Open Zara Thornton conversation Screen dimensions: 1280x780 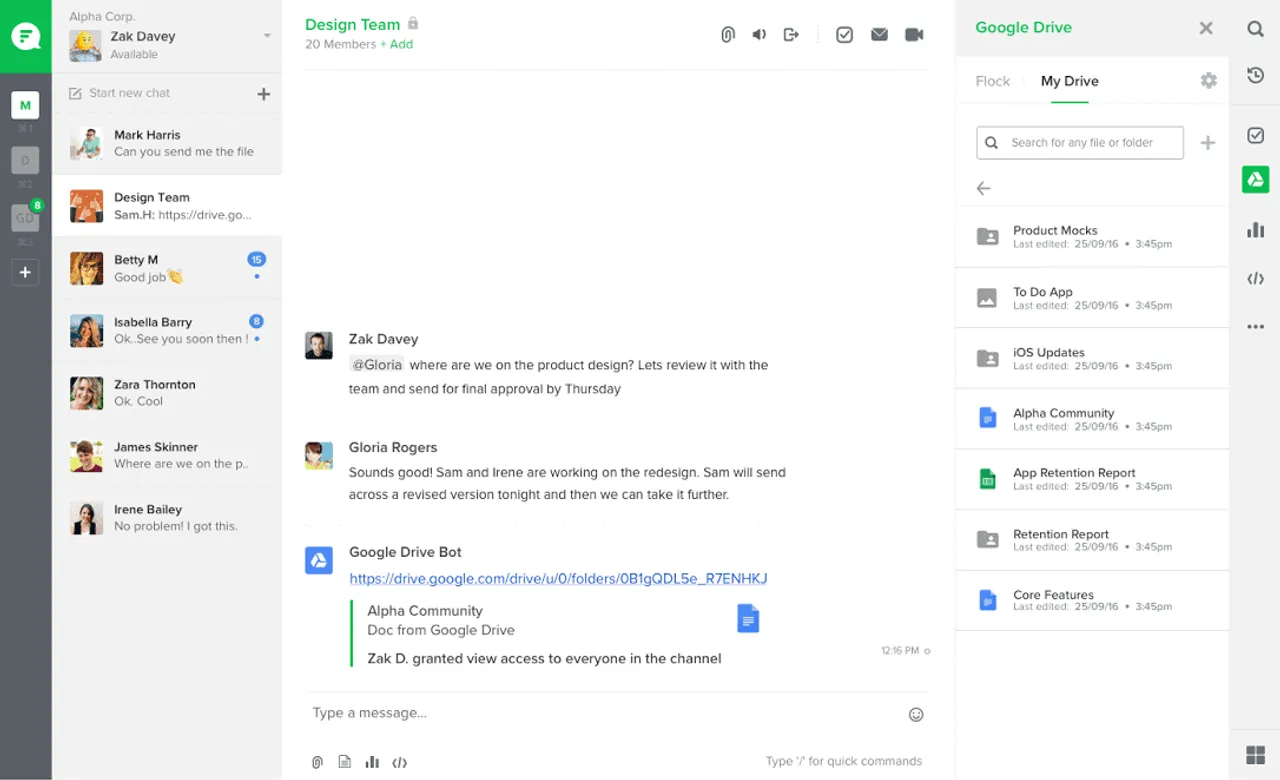167,393
